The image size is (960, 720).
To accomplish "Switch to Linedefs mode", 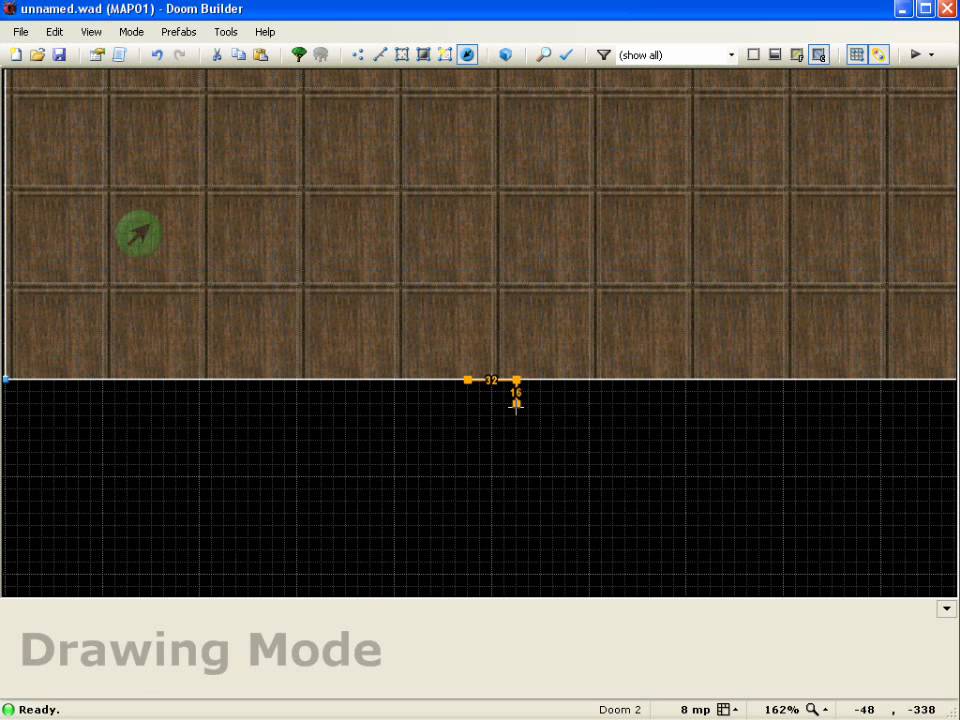I will pos(380,54).
